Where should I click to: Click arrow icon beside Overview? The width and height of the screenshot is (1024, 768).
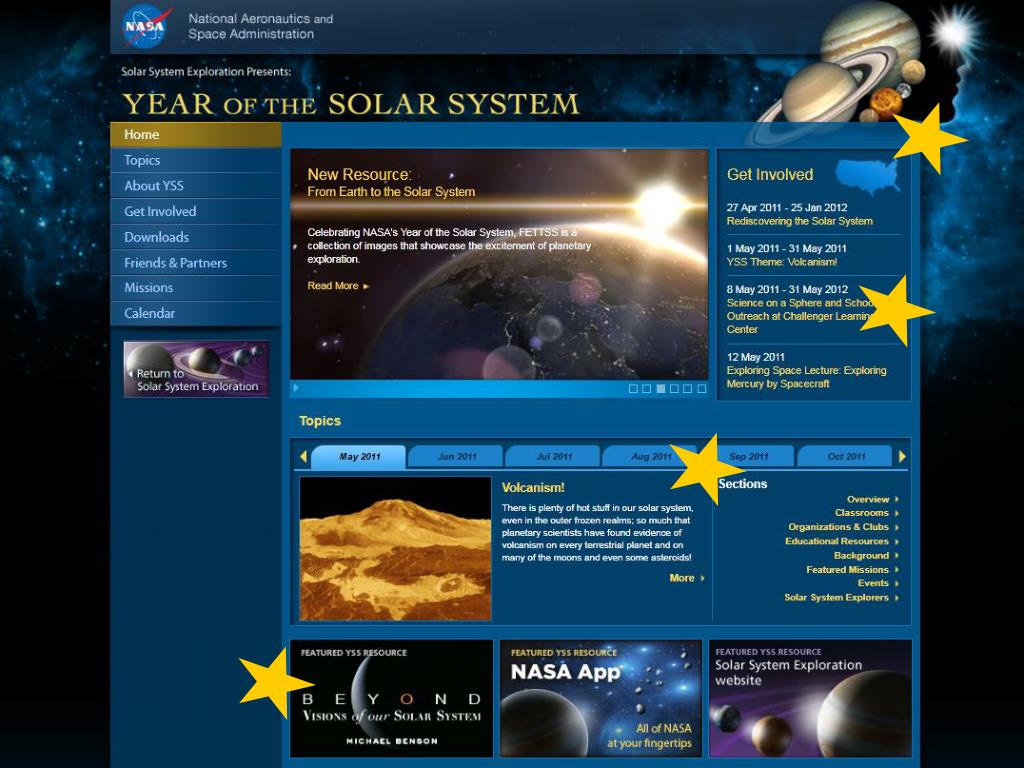pyautogui.click(x=897, y=500)
